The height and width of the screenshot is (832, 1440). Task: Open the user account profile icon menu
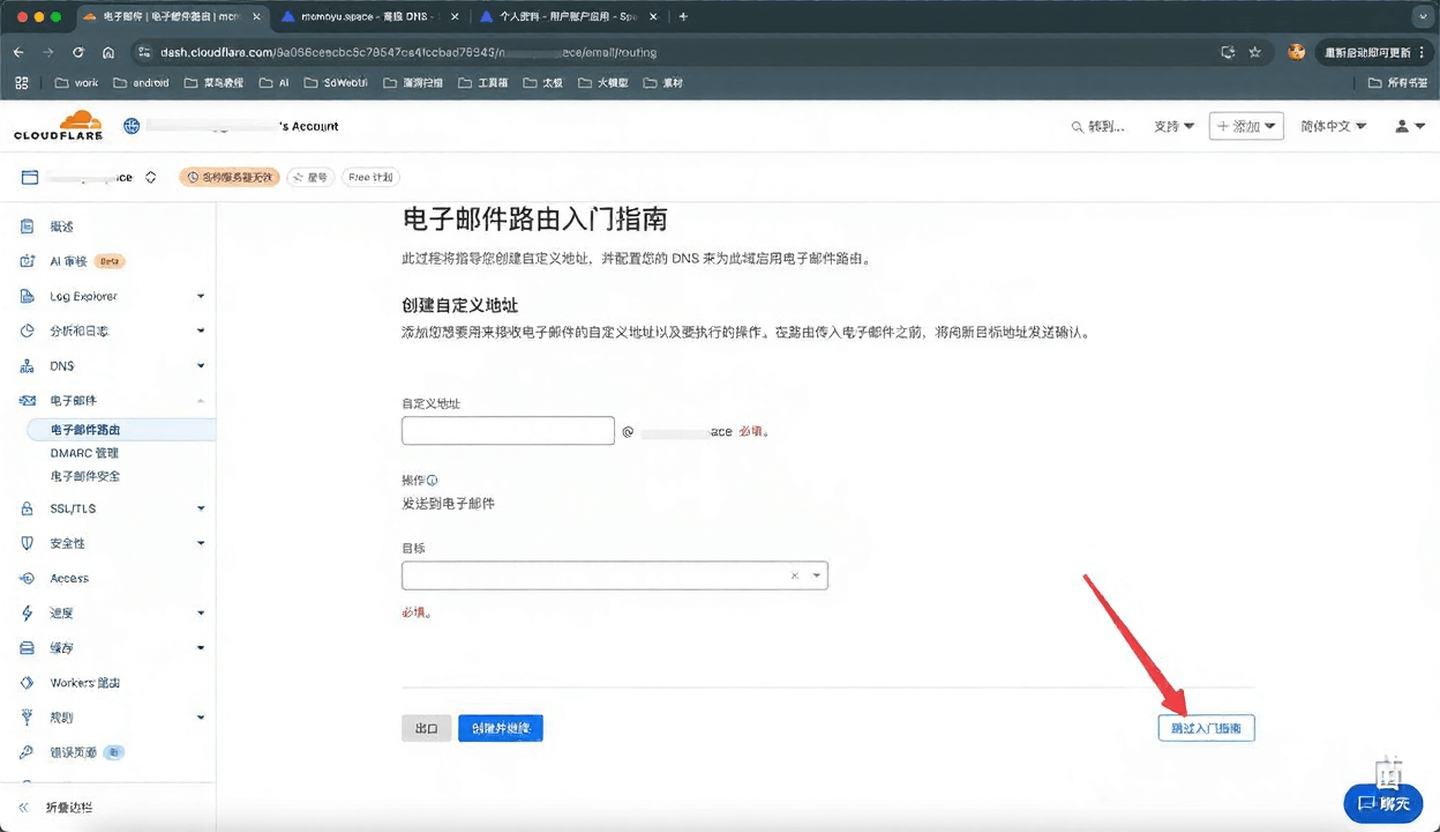coord(1409,126)
